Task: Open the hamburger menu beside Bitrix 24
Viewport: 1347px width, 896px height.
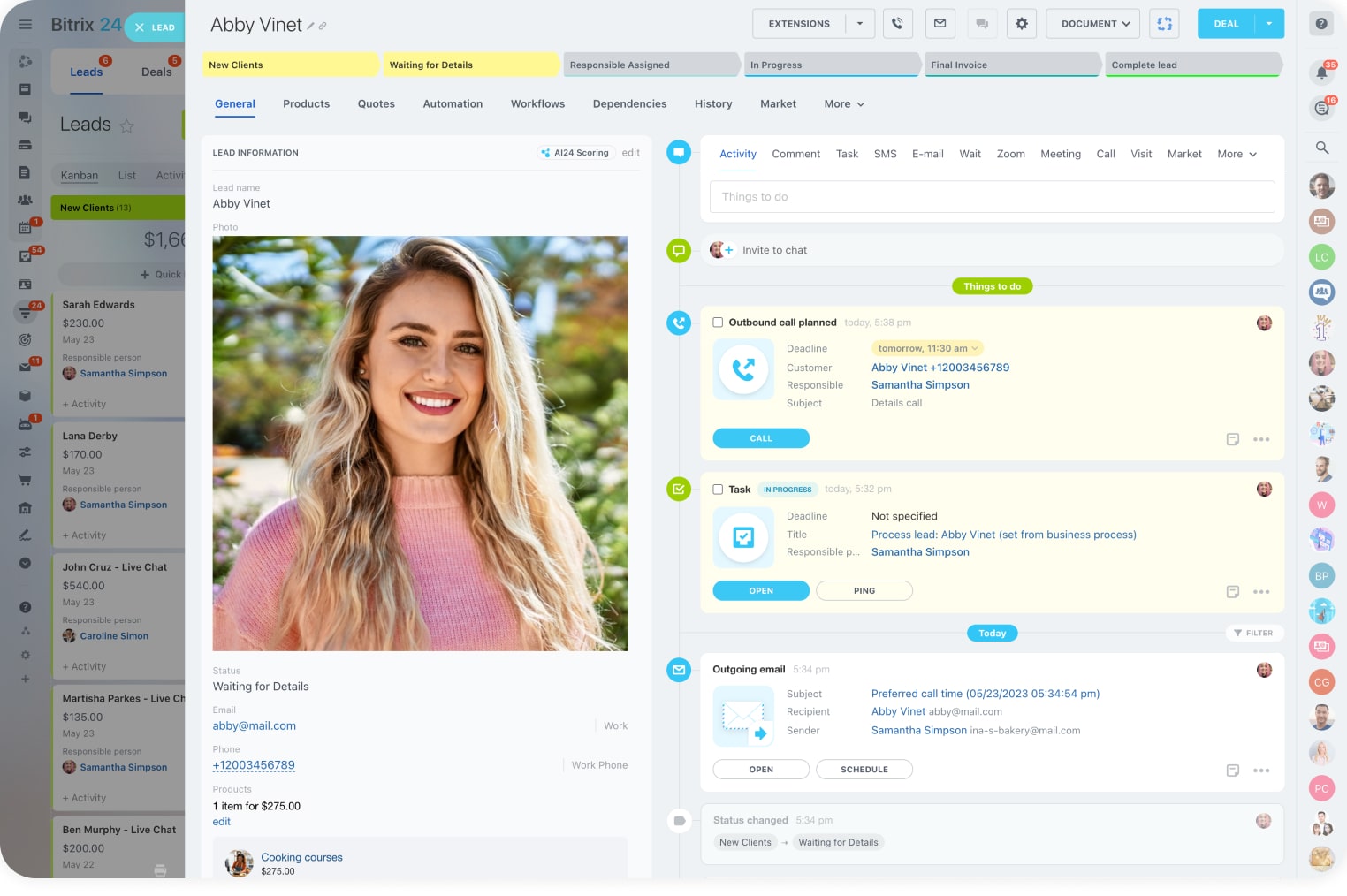Action: click(25, 25)
